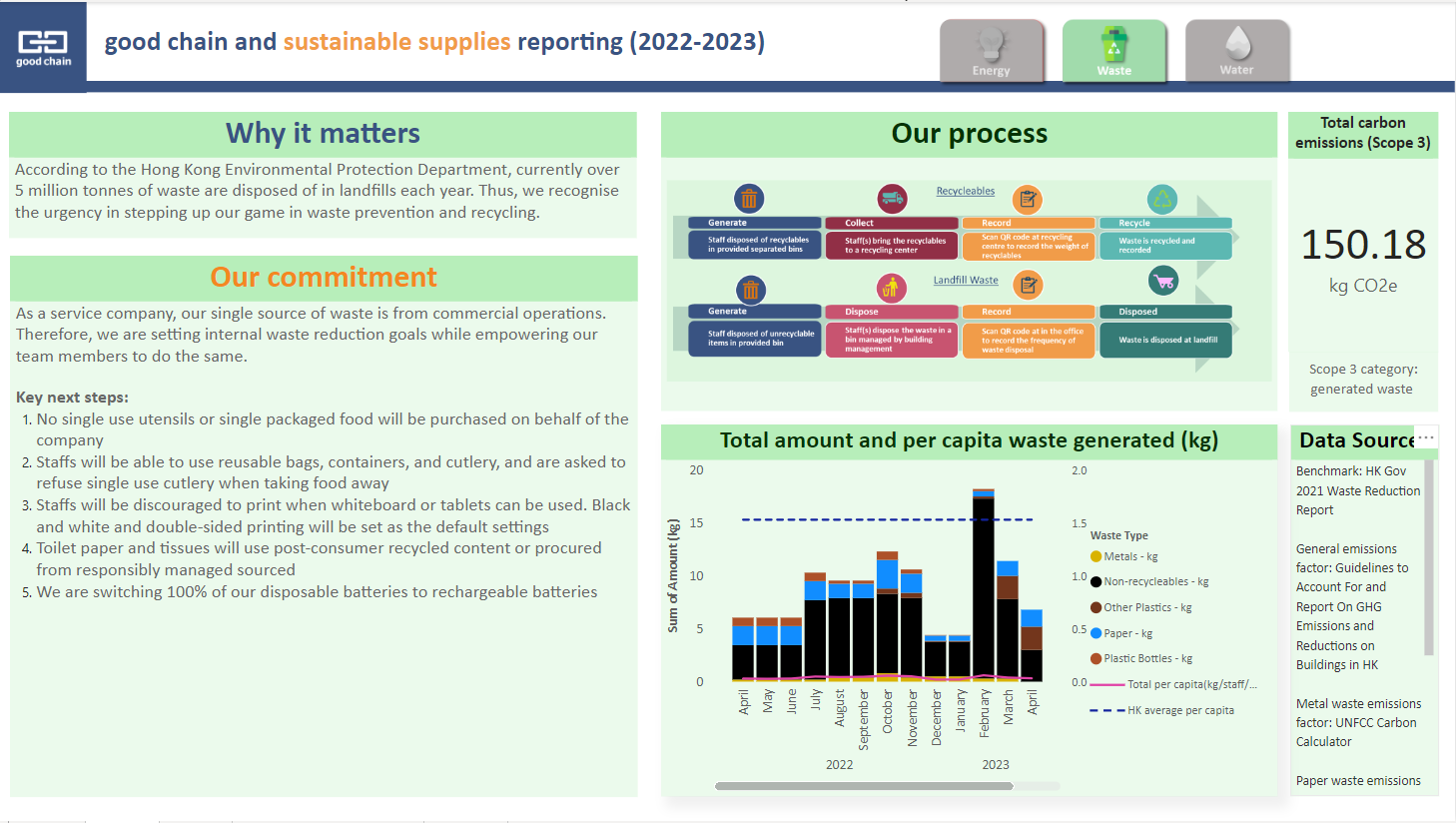Click 'Staff(s) bring the recyclables' box

892,246
